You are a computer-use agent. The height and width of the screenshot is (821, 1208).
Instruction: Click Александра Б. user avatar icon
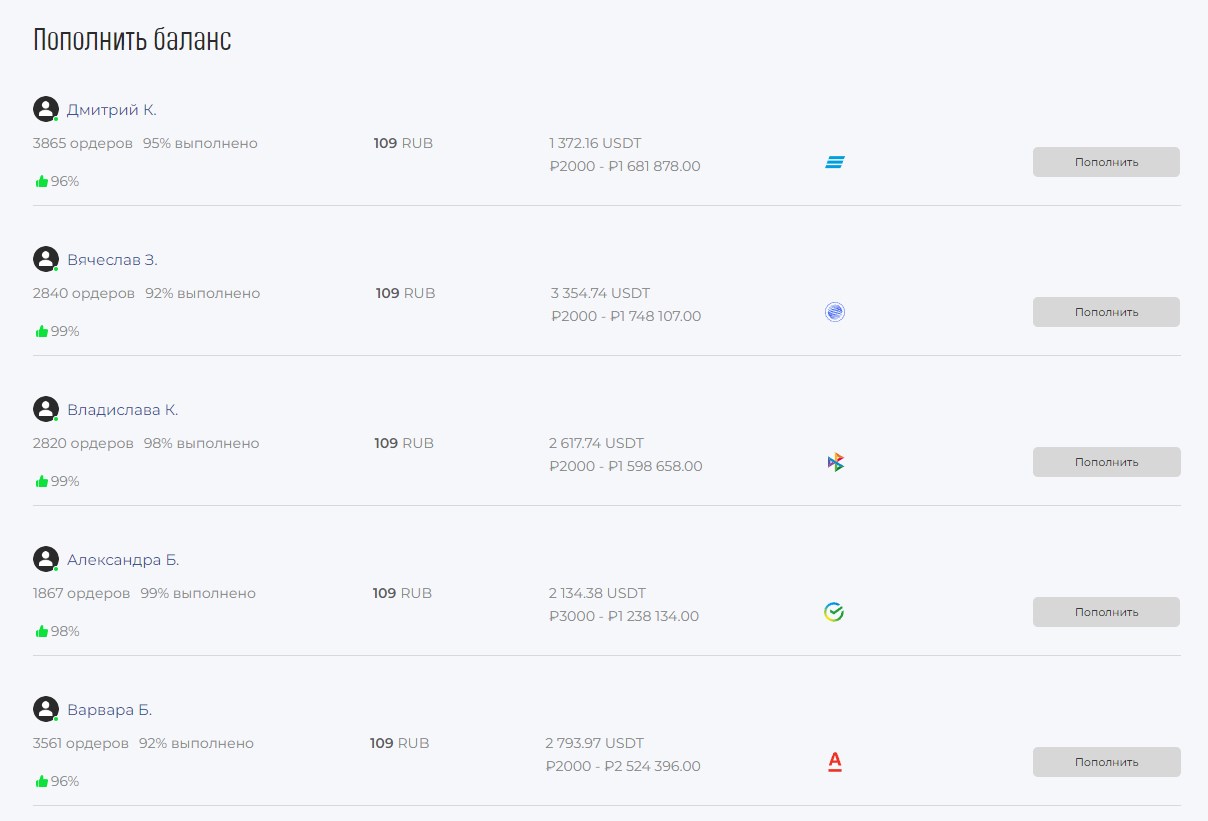click(x=46, y=559)
